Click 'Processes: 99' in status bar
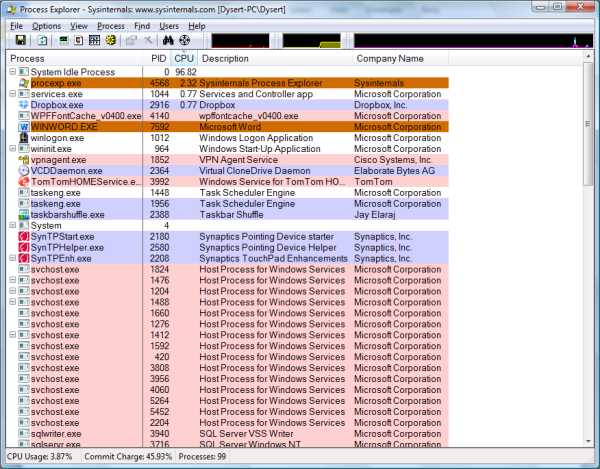The height and width of the screenshot is (469, 600). click(x=202, y=457)
